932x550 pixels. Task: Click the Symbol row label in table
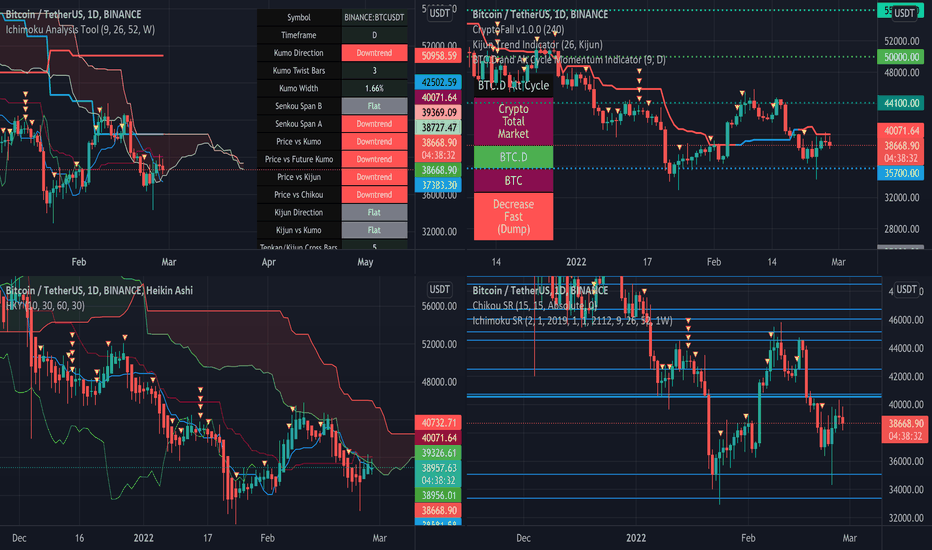(299, 17)
